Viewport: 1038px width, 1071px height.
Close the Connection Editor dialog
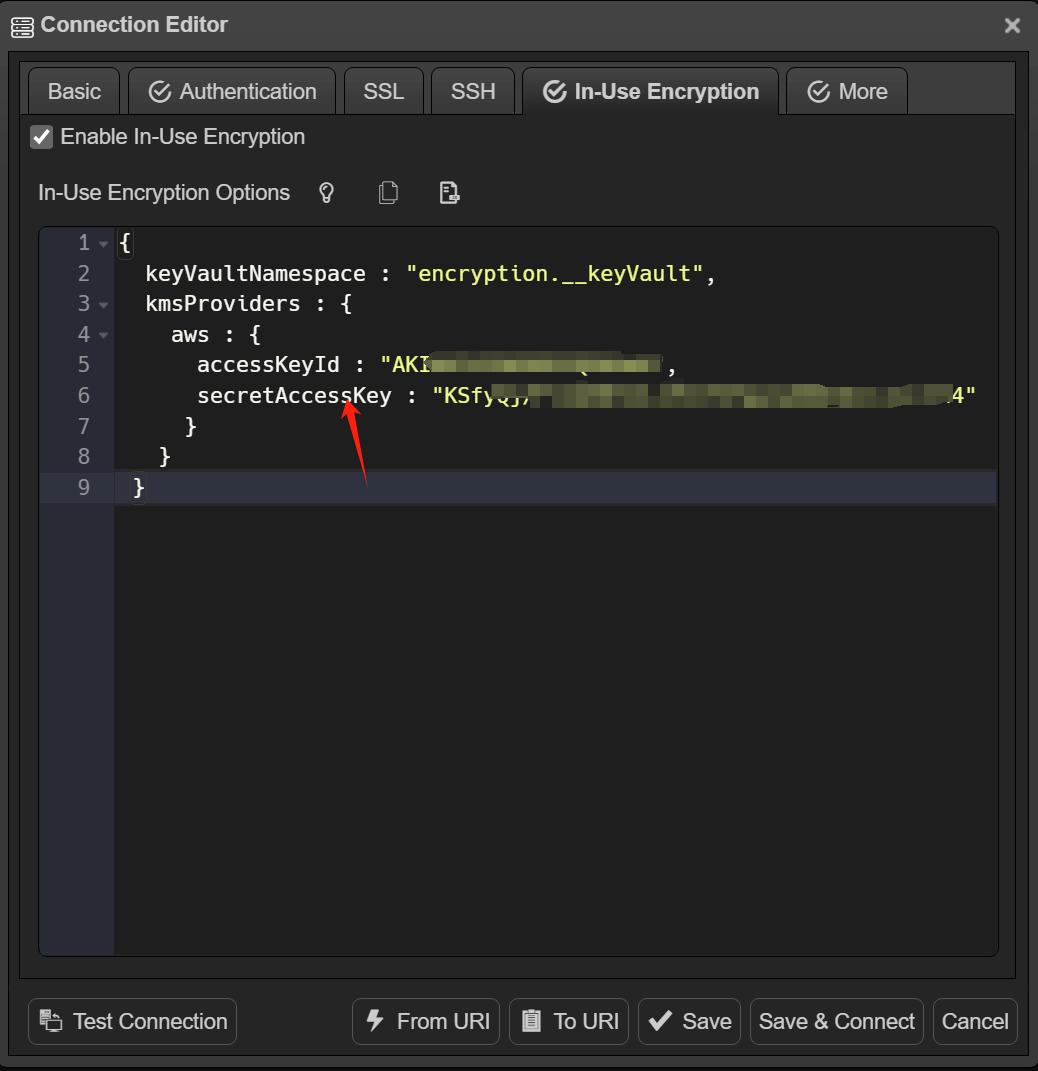(x=1012, y=25)
